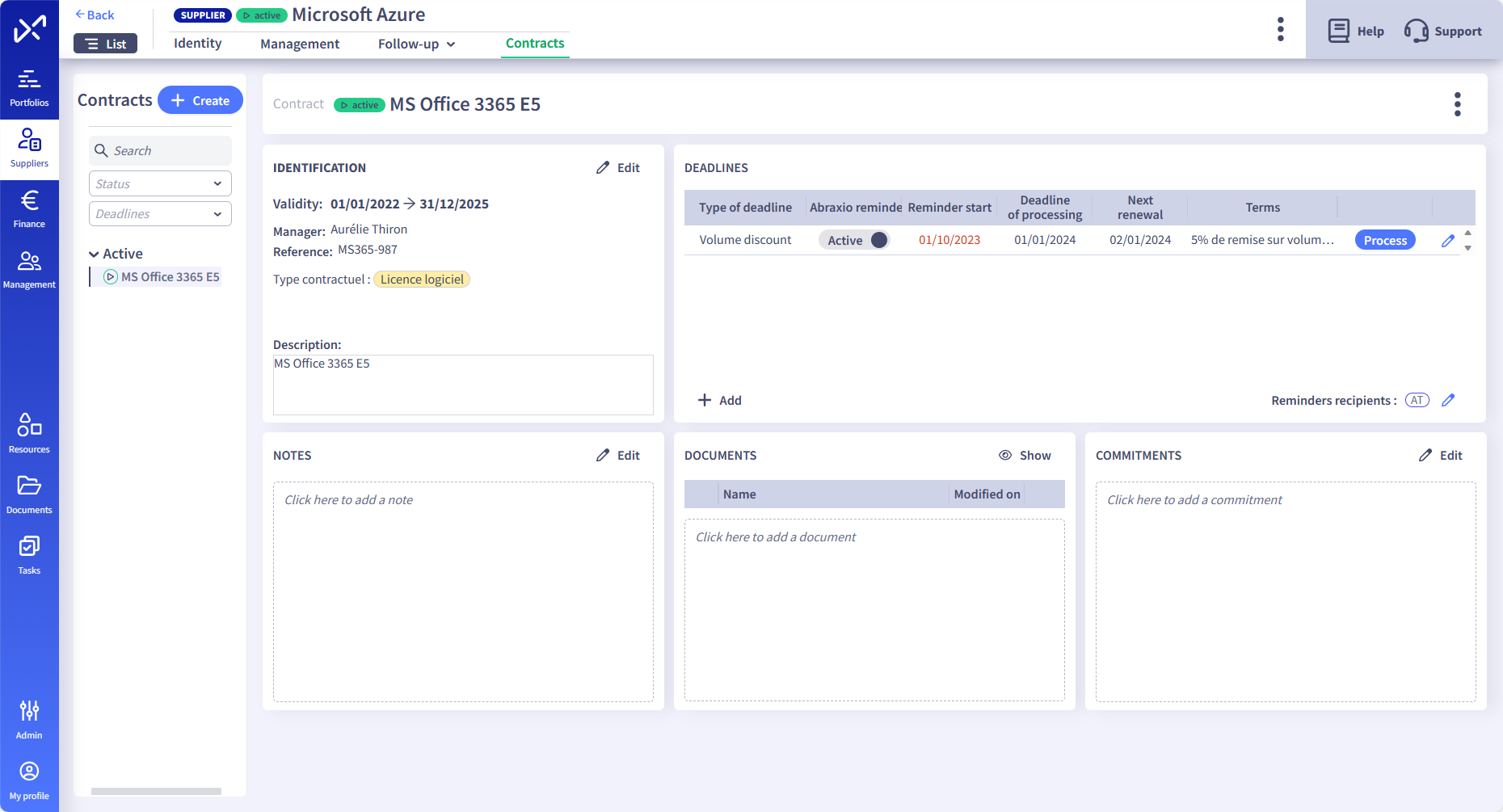Click the contracts list horizontal scrollbar
Viewport: 1503px width, 812px height.
(x=156, y=791)
